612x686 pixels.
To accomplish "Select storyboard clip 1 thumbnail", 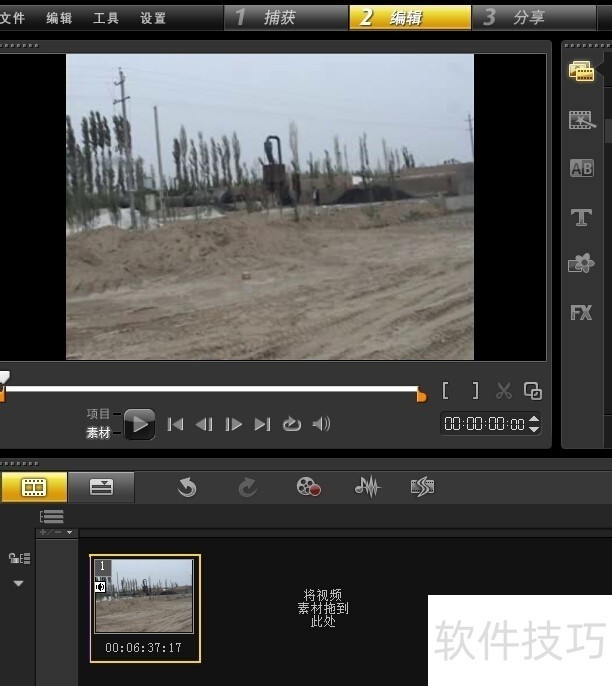I will coord(144,596).
